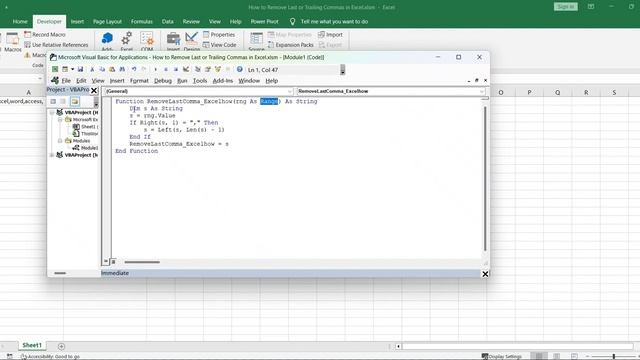The width and height of the screenshot is (640, 360).
Task: Switch to the Formulas tab in Excel
Action: pos(142,22)
